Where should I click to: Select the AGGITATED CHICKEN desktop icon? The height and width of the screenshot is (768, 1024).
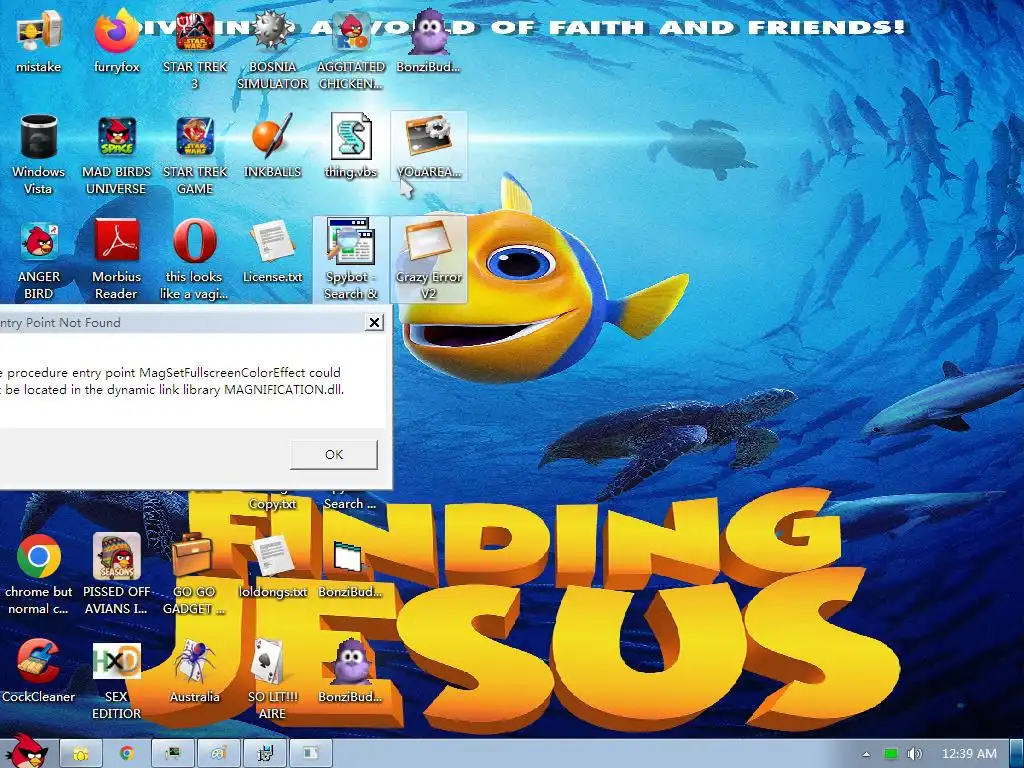pos(351,51)
